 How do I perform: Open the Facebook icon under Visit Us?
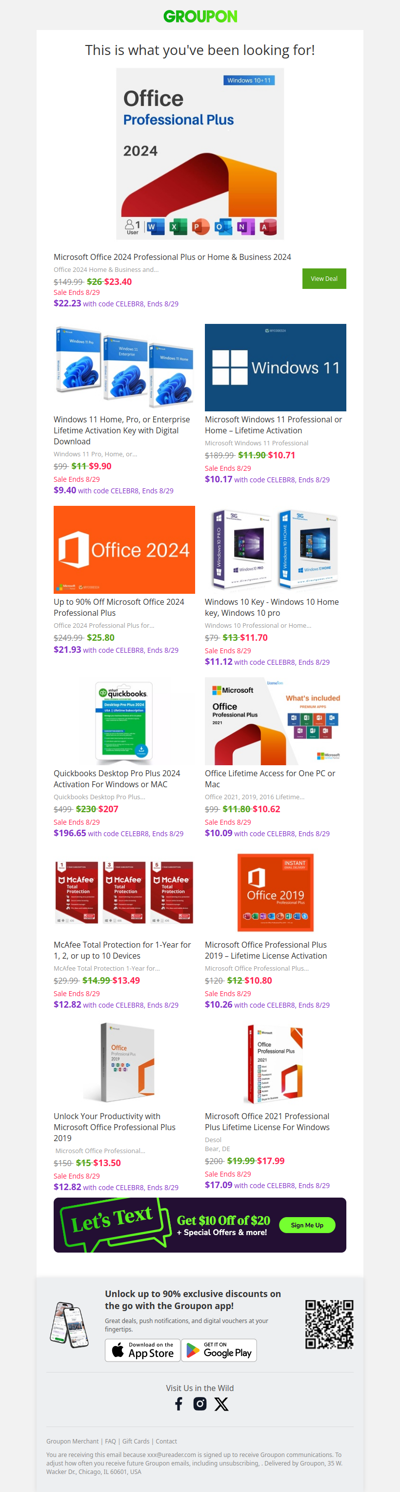point(179,1403)
